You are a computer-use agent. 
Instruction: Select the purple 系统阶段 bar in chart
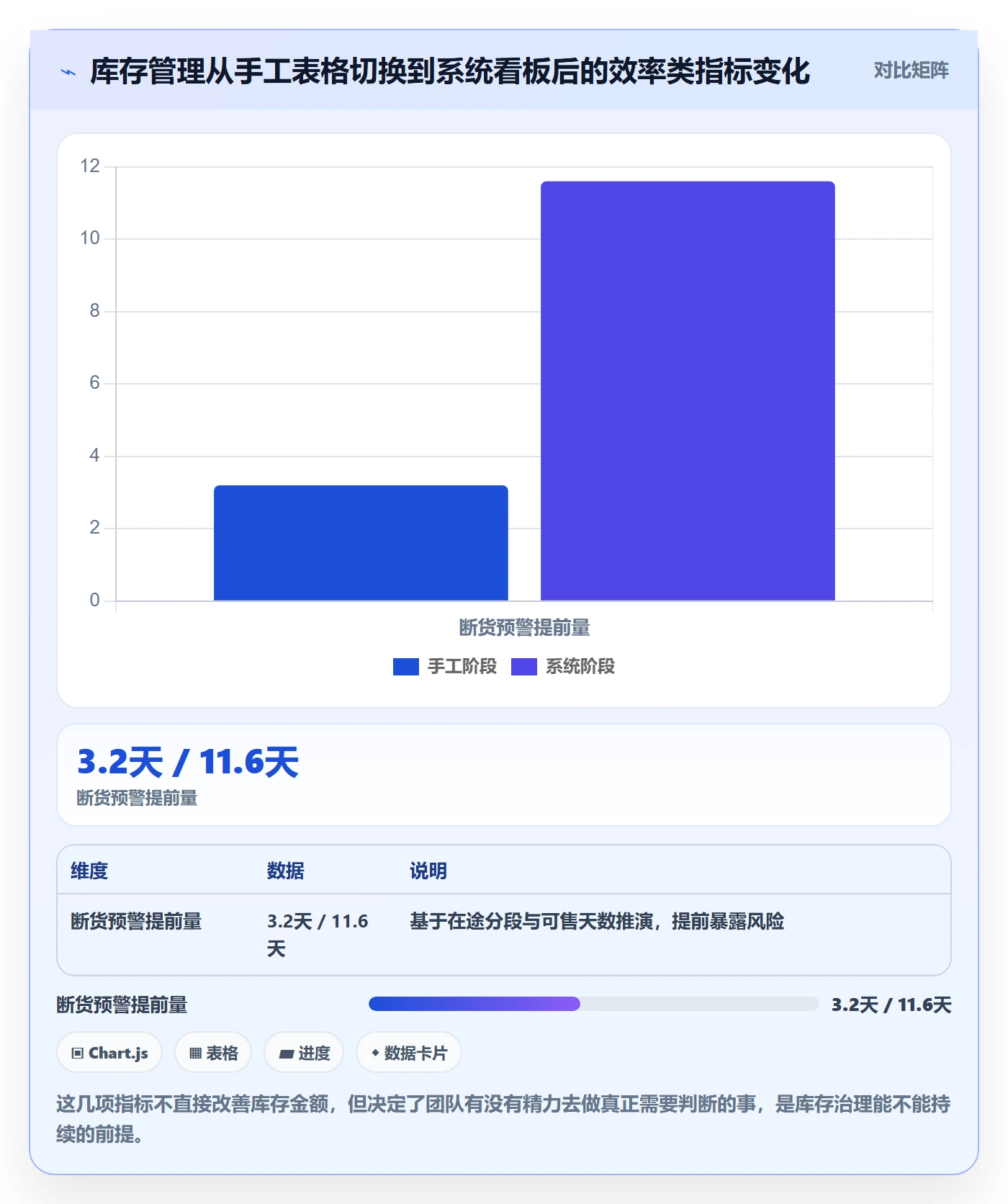(x=688, y=391)
